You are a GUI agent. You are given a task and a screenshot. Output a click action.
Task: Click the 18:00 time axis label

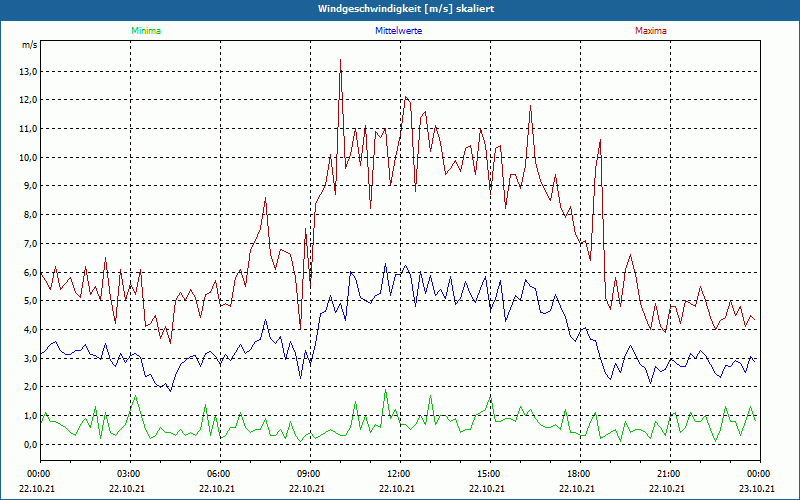click(580, 474)
